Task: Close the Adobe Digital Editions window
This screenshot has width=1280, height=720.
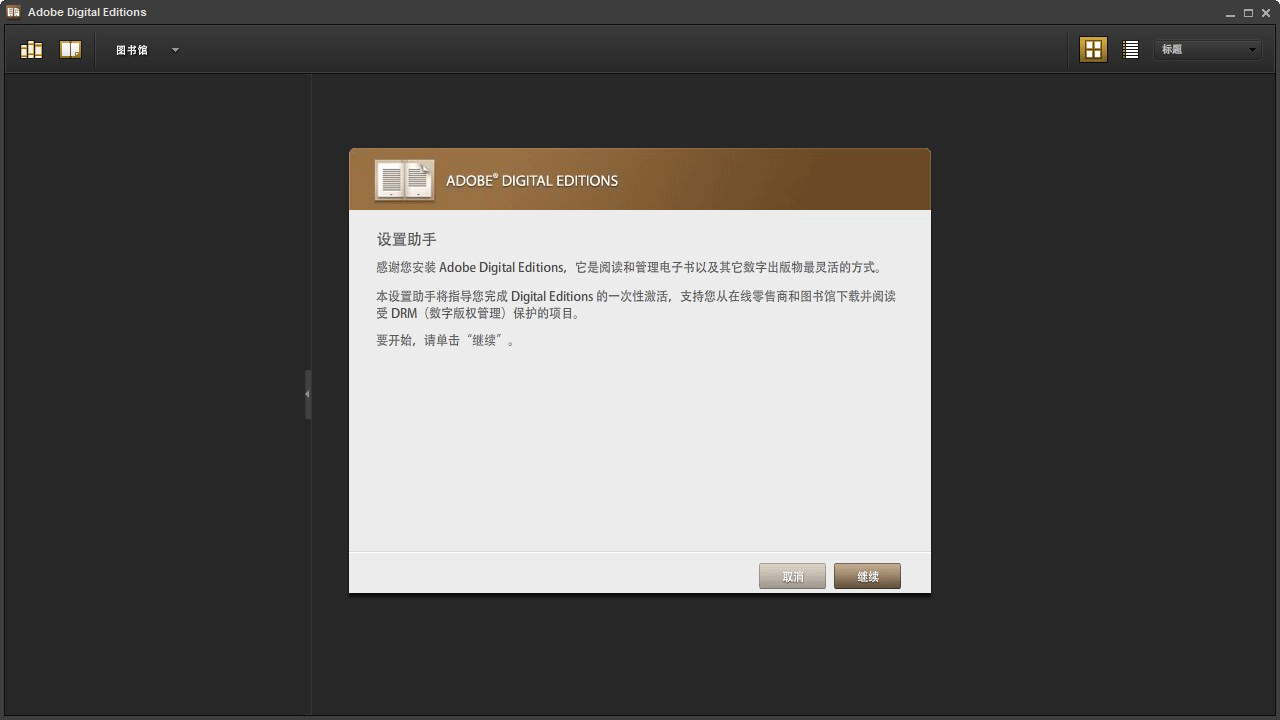Action: click(x=1266, y=13)
